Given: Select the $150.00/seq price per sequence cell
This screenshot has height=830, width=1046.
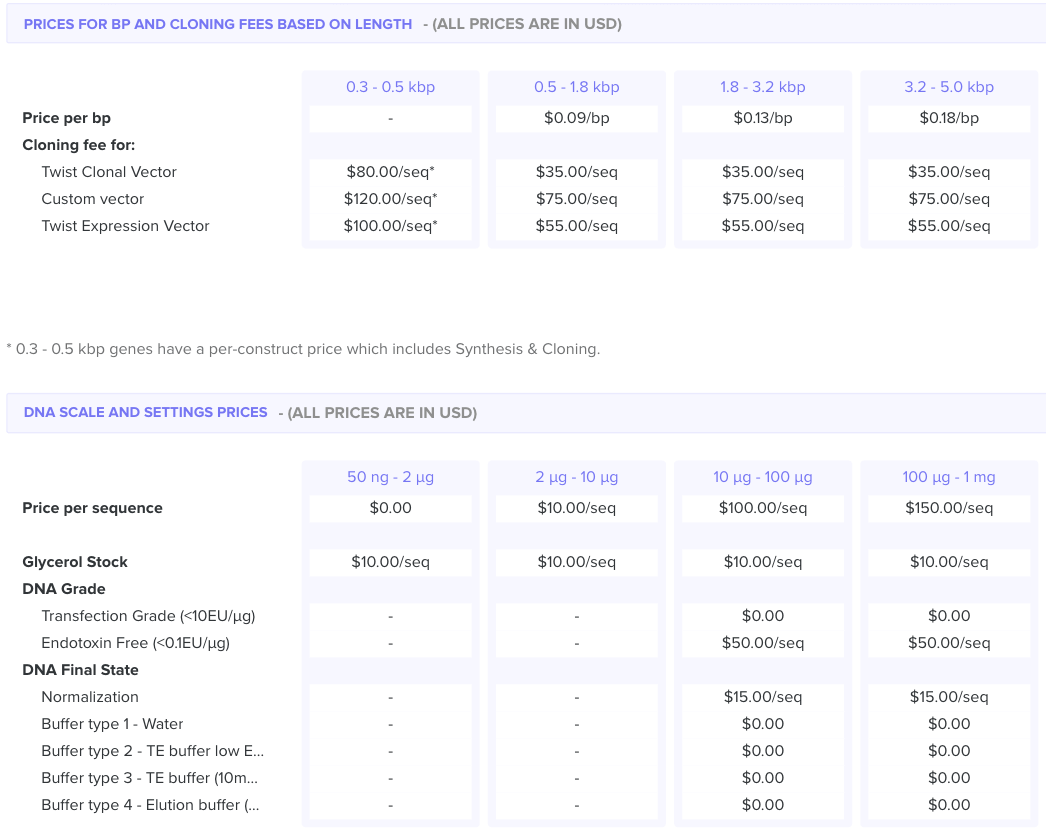Looking at the screenshot, I should pyautogui.click(x=948, y=508).
